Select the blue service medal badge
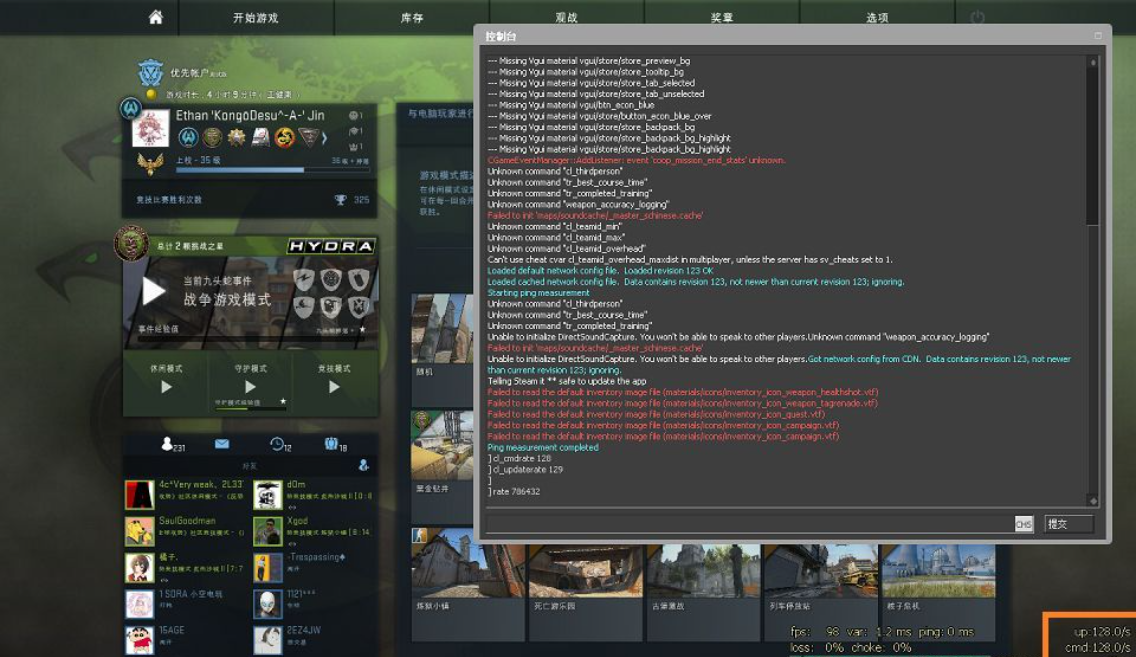 tap(188, 137)
